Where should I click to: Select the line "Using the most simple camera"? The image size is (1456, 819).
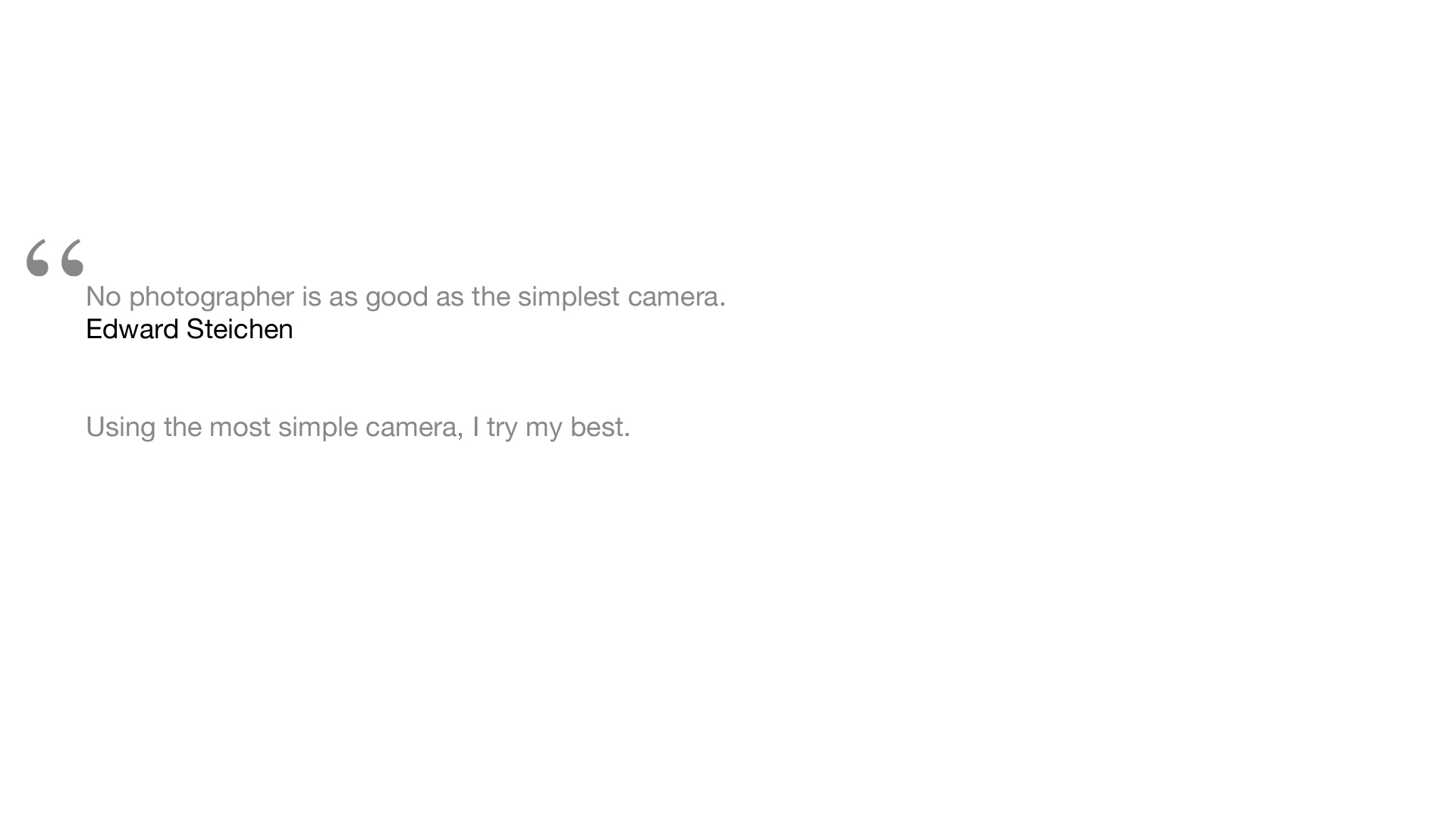pyautogui.click(x=358, y=428)
